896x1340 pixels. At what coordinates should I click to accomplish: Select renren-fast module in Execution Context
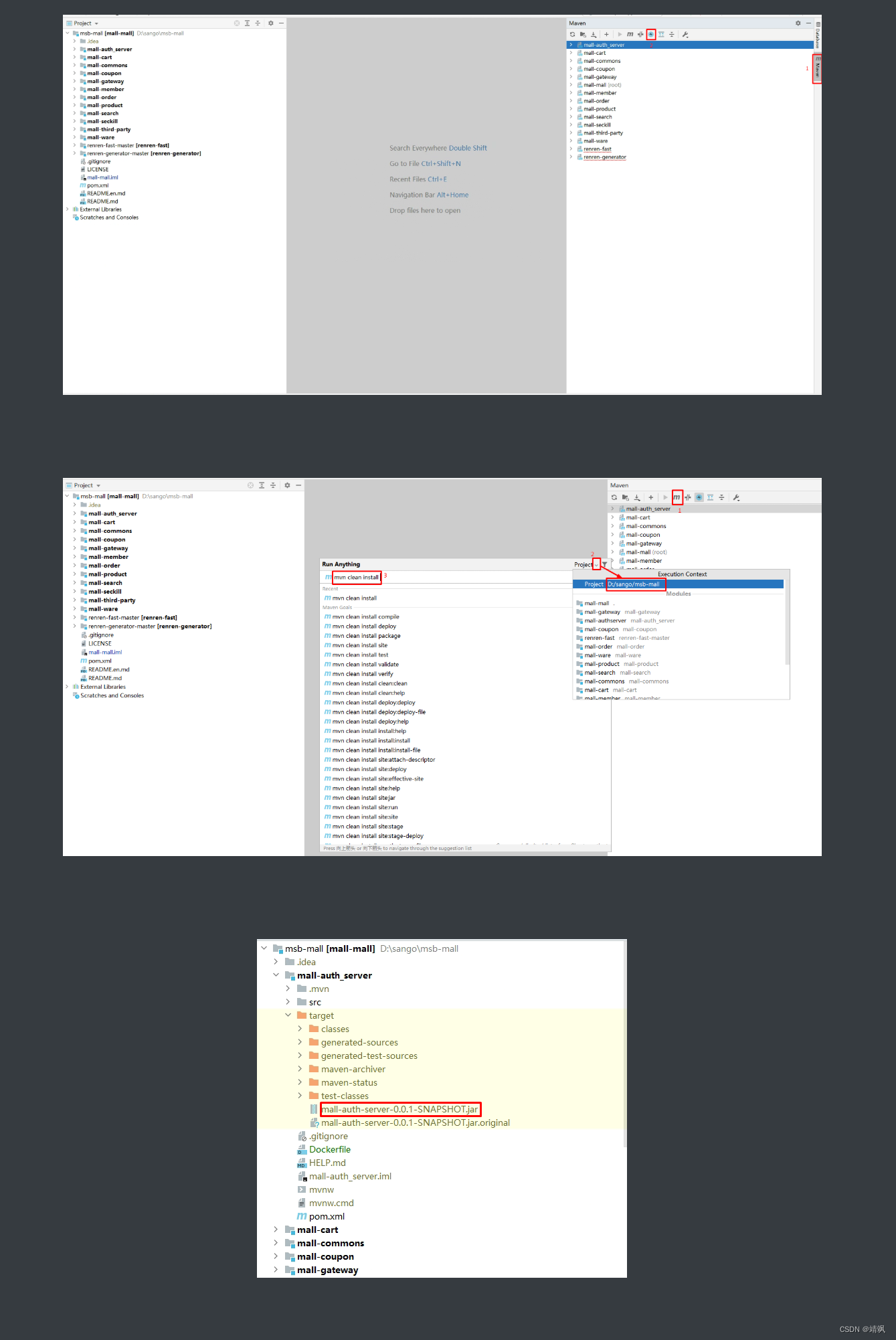click(x=622, y=638)
